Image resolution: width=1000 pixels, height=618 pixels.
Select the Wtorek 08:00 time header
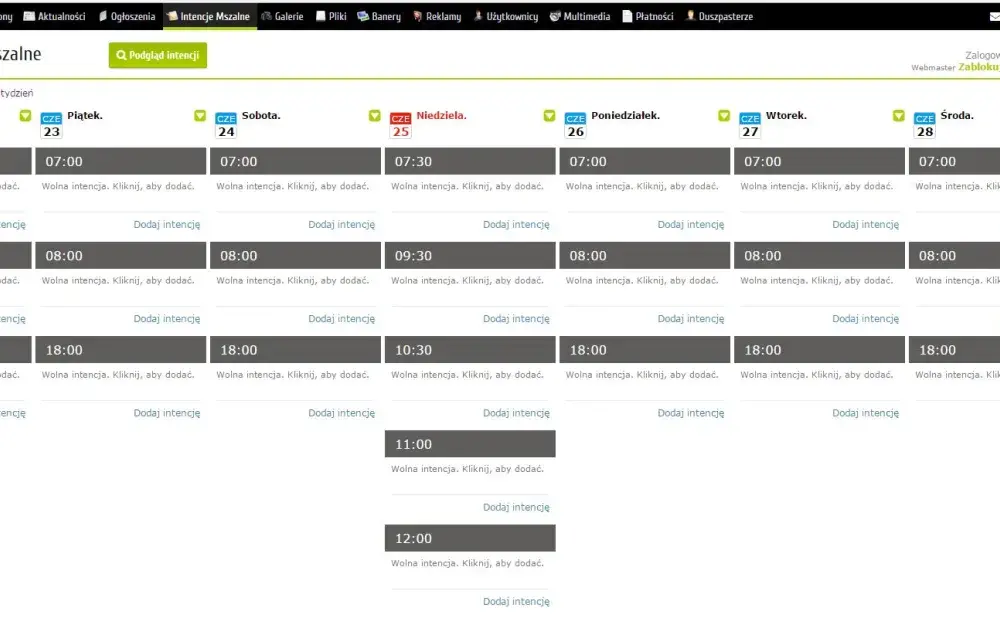[820, 256]
